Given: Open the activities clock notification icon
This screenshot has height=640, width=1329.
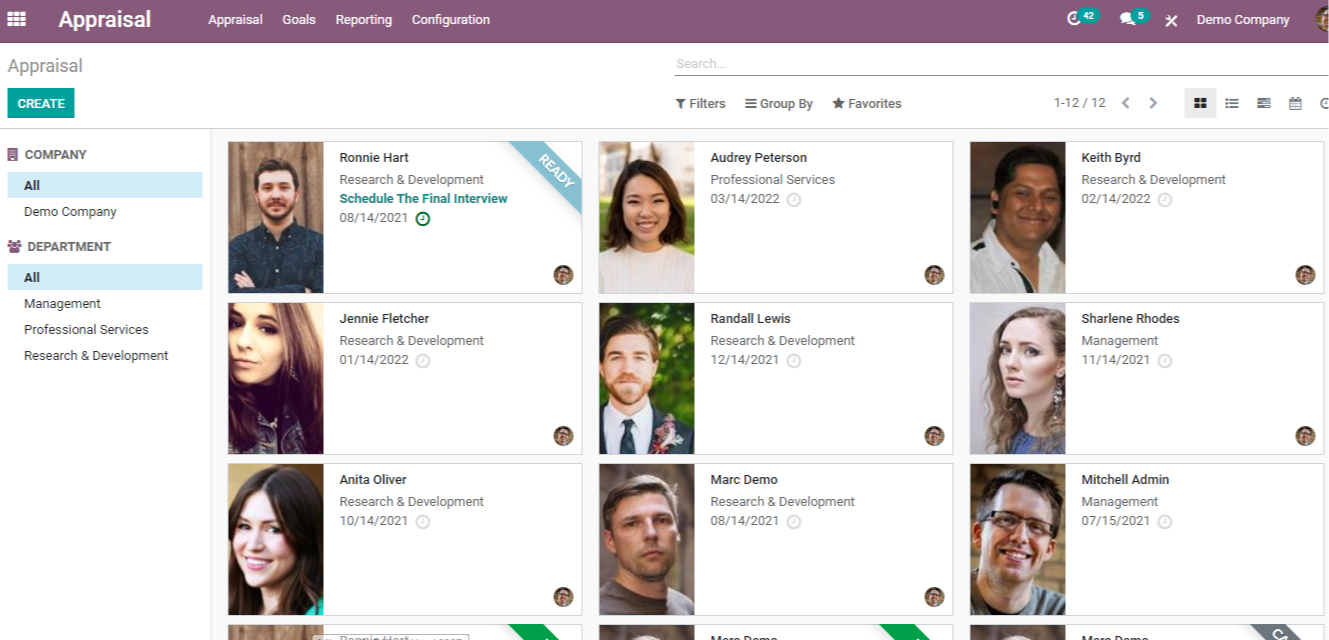Looking at the screenshot, I should coord(1075,19).
